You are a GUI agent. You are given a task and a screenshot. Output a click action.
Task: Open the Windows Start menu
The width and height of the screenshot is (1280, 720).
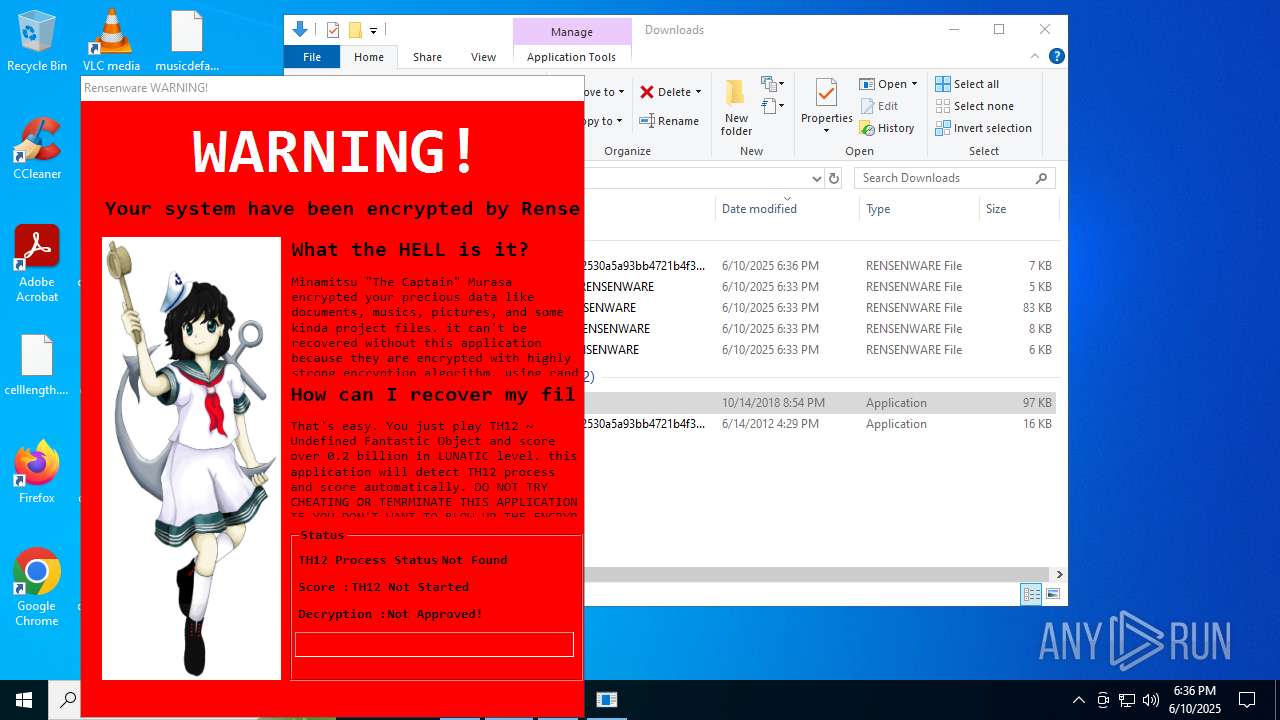[x=24, y=700]
